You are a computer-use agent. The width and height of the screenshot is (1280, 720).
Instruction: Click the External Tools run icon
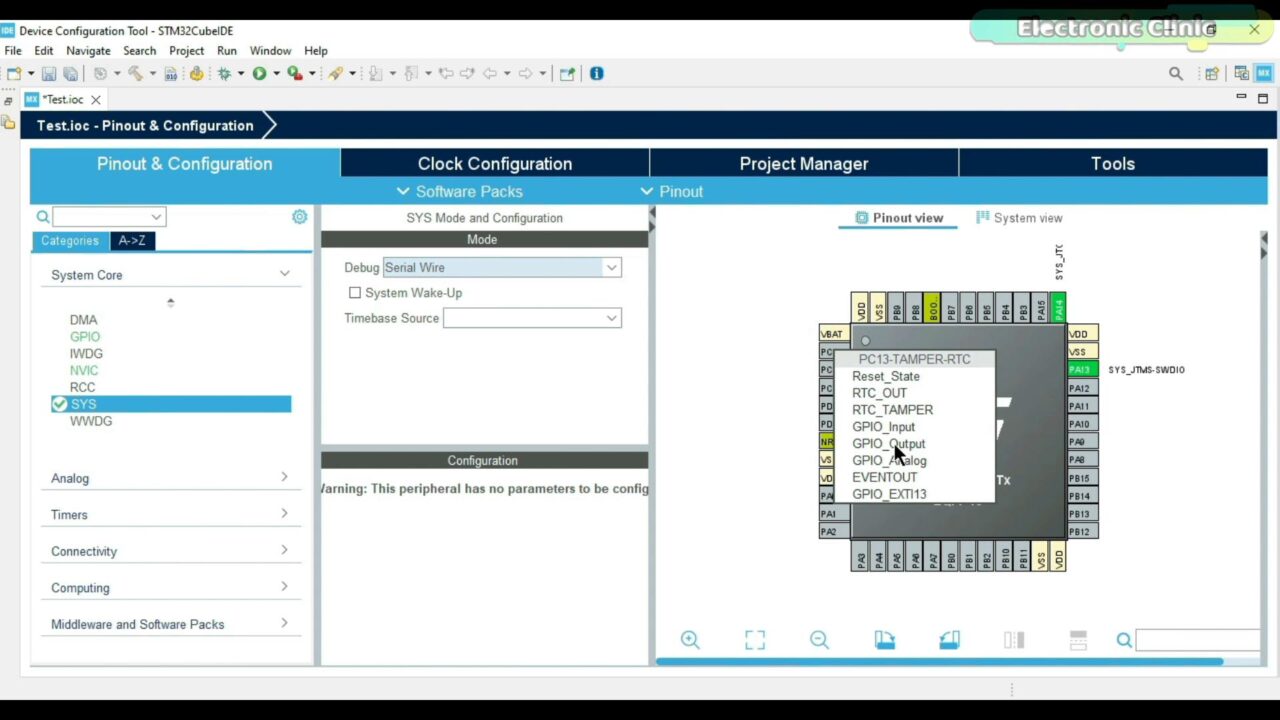point(294,74)
